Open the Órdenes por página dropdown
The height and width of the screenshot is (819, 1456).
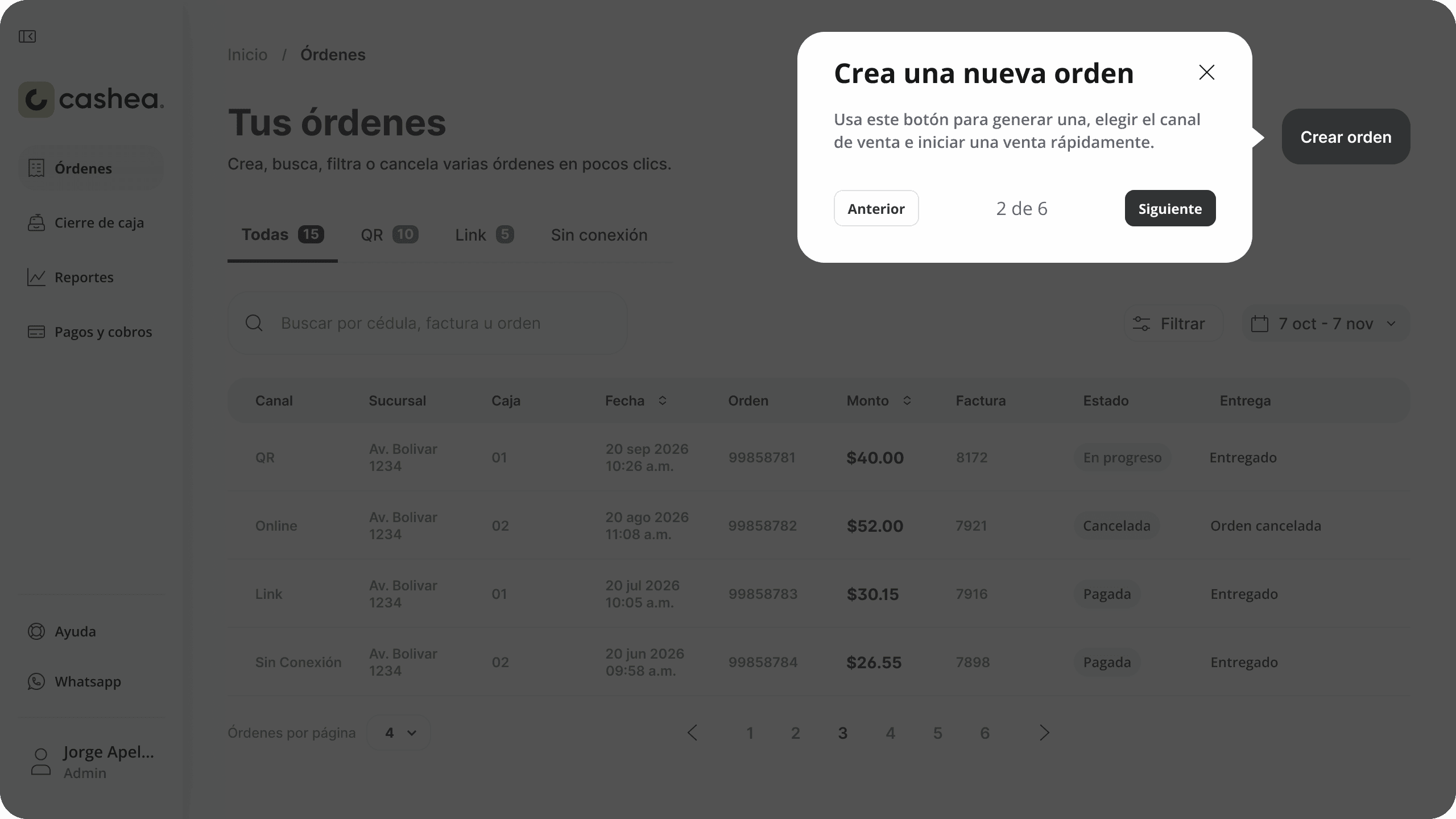[399, 733]
